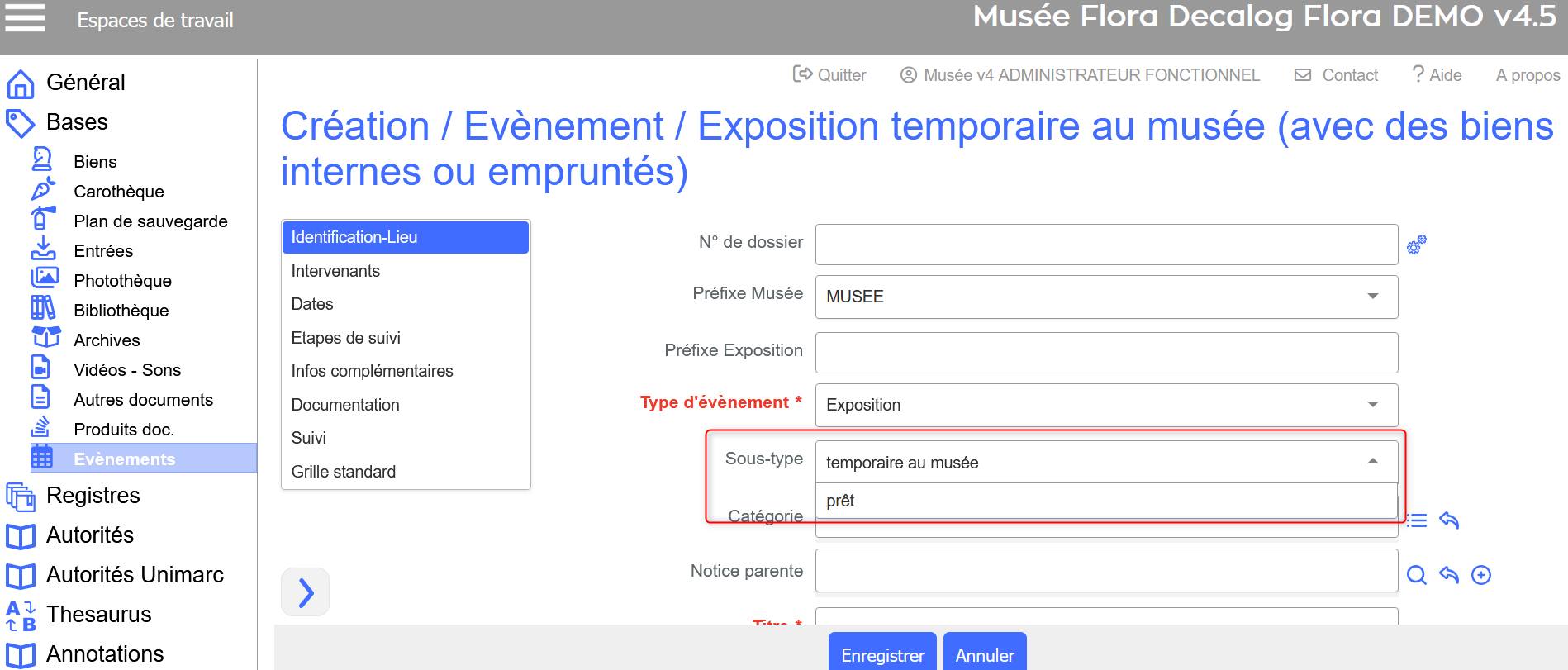Switch to the Intervenants tab
1568x670 pixels.
click(335, 271)
